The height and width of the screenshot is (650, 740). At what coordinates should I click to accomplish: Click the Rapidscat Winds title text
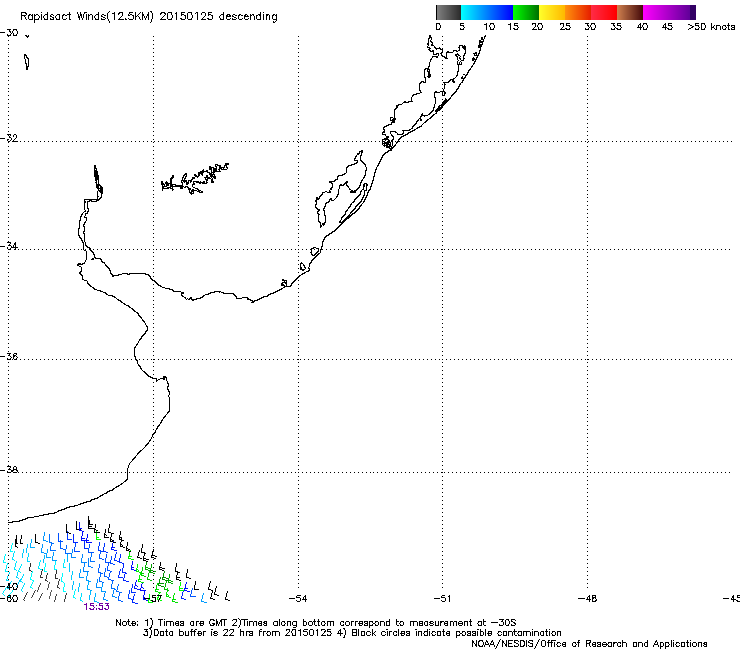tap(149, 17)
